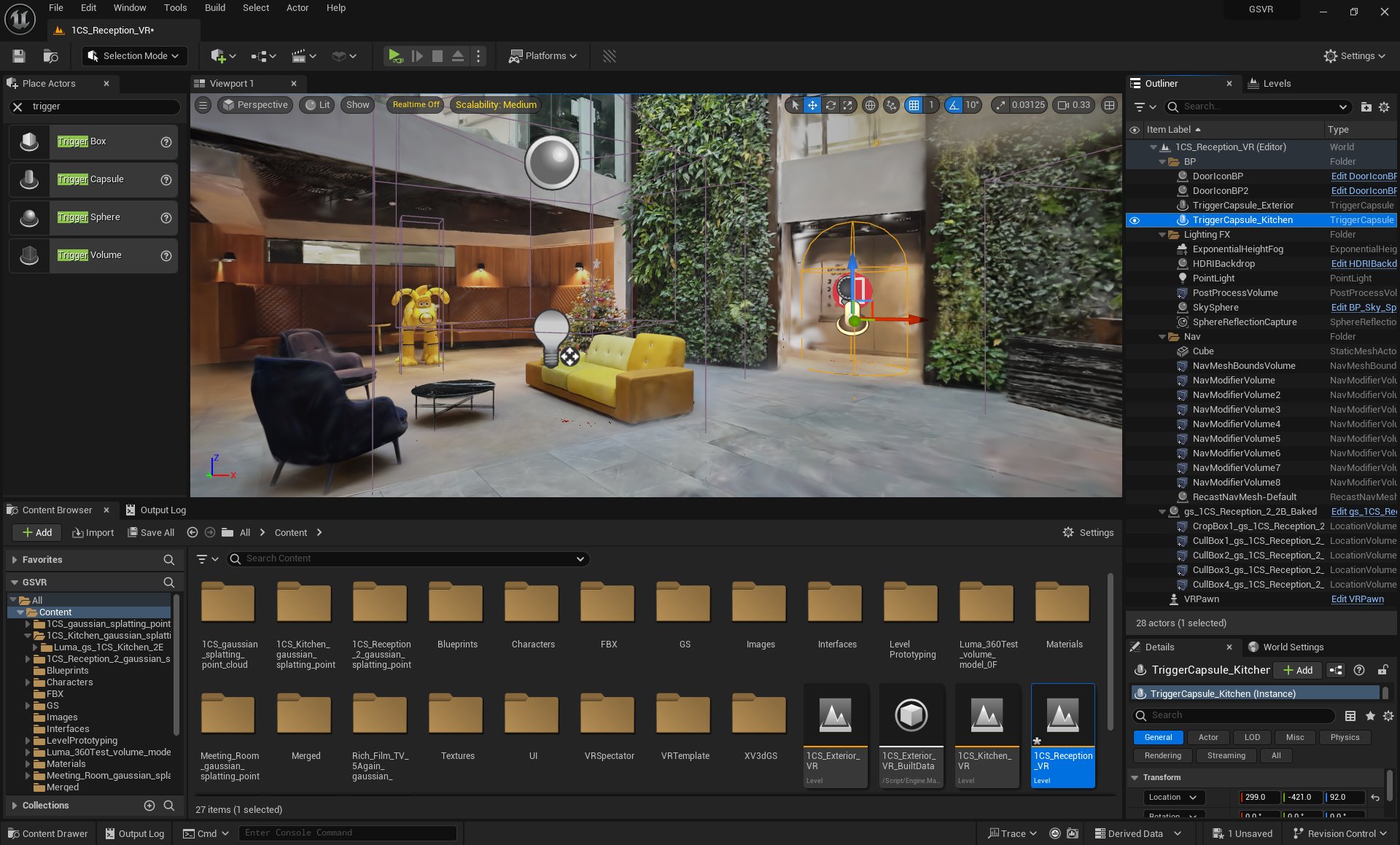This screenshot has height=845, width=1400.
Task: Activate the Rotate tool in viewport
Action: coord(831,105)
